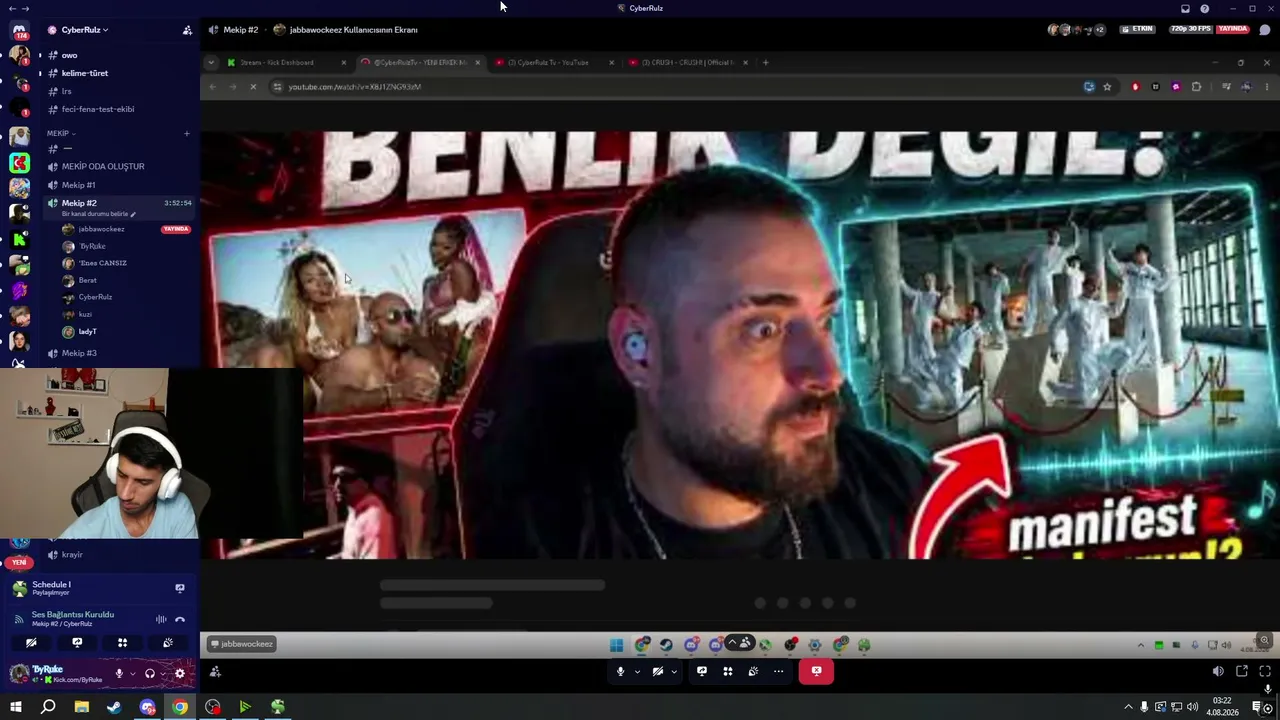Open the activities icon in the call control bar

tap(728, 671)
